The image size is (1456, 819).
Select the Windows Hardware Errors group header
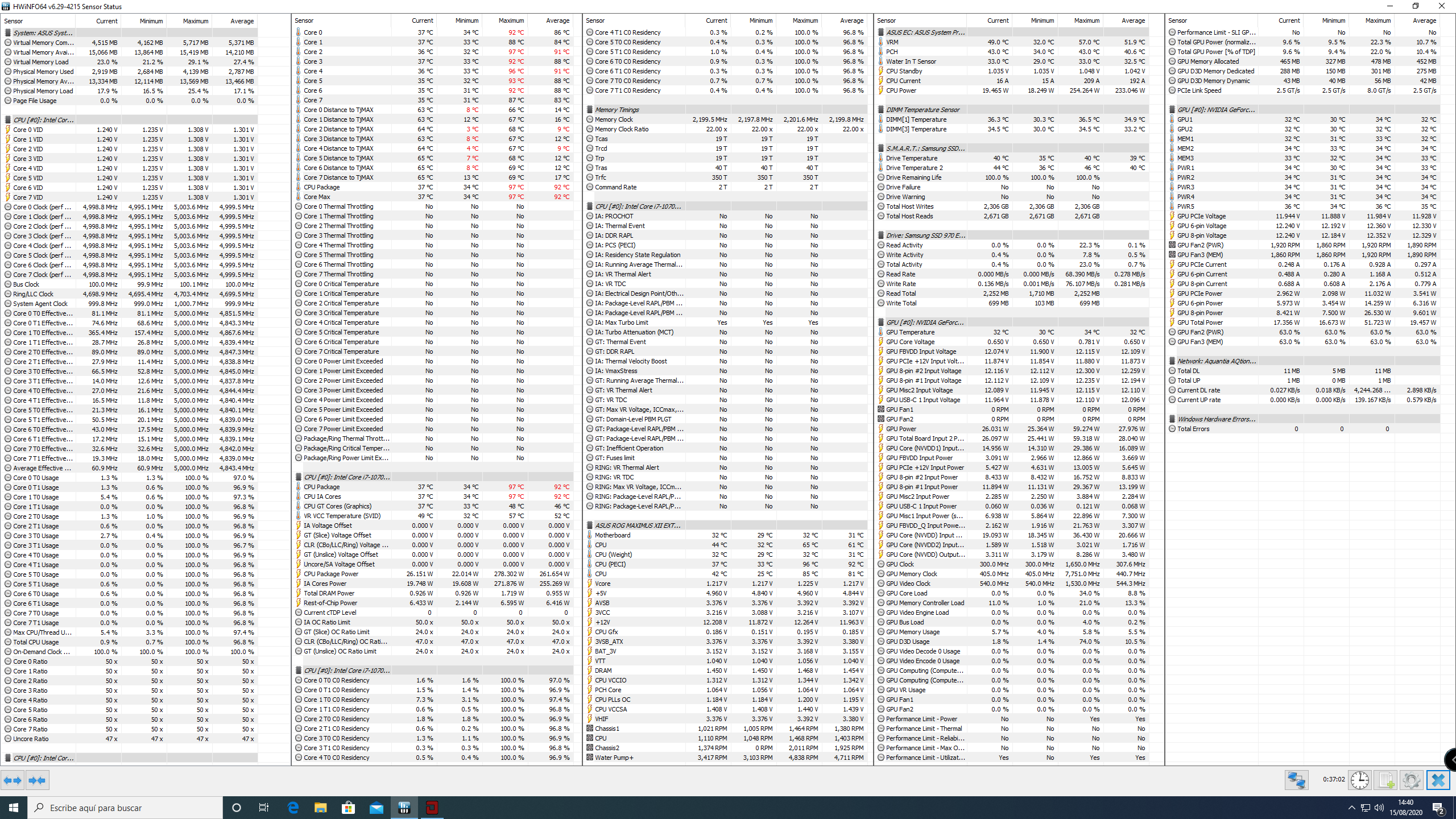1216,419
